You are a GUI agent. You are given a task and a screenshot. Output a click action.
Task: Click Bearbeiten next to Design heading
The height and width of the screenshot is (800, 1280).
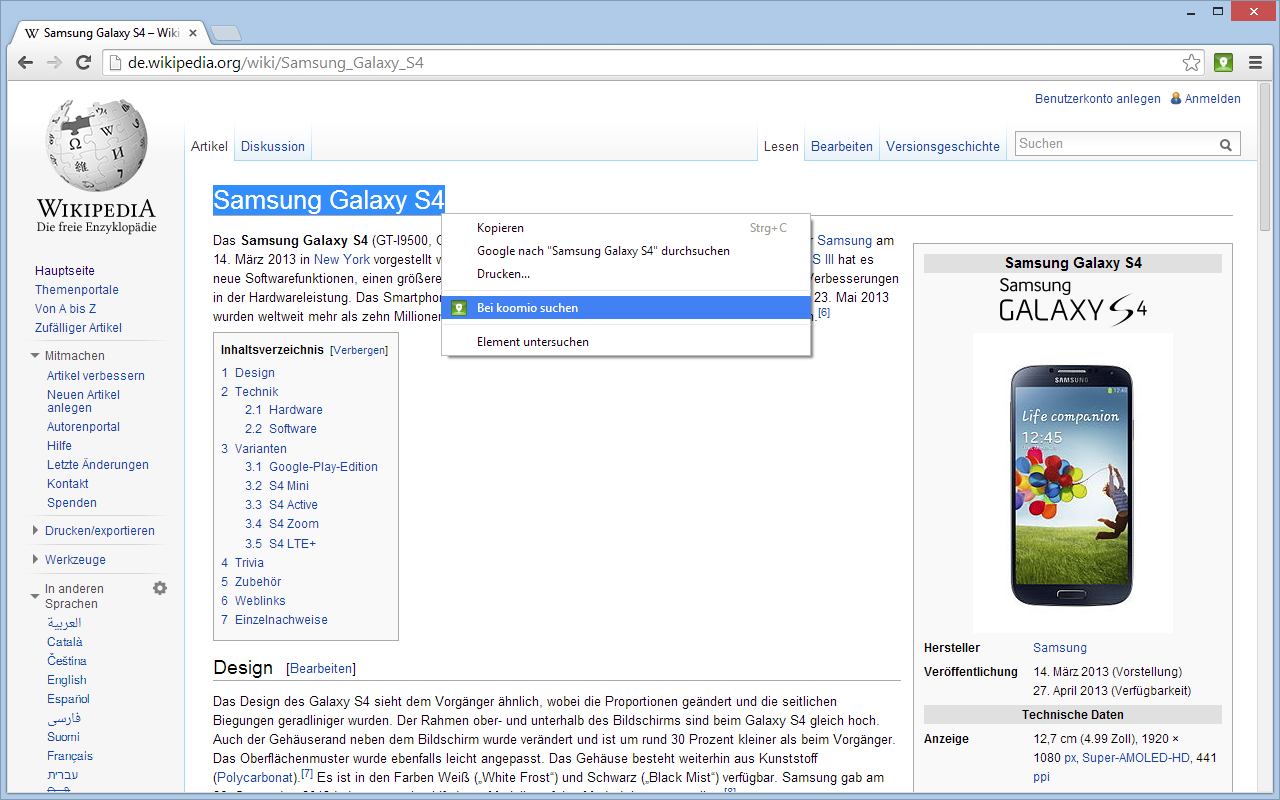[321, 668]
